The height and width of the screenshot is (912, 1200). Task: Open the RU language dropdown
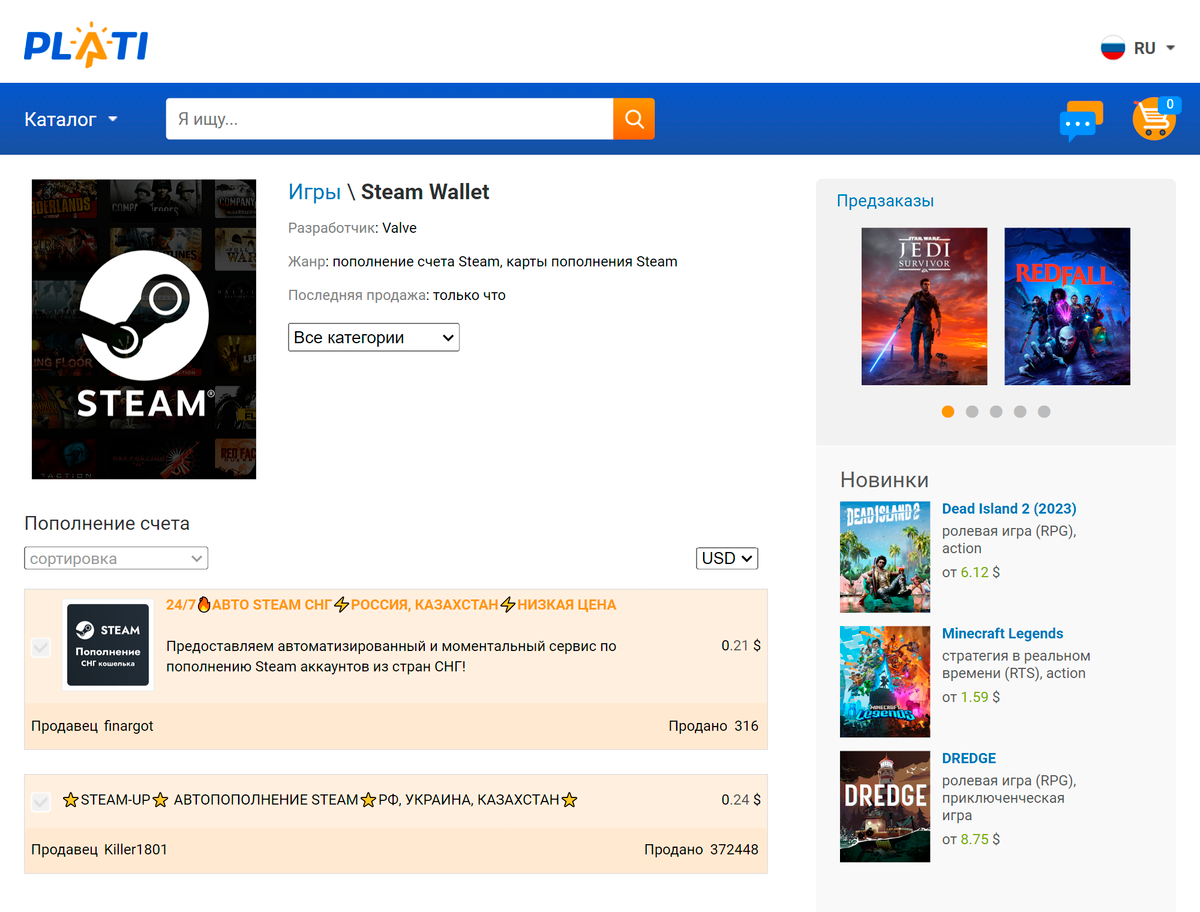(x=1154, y=48)
